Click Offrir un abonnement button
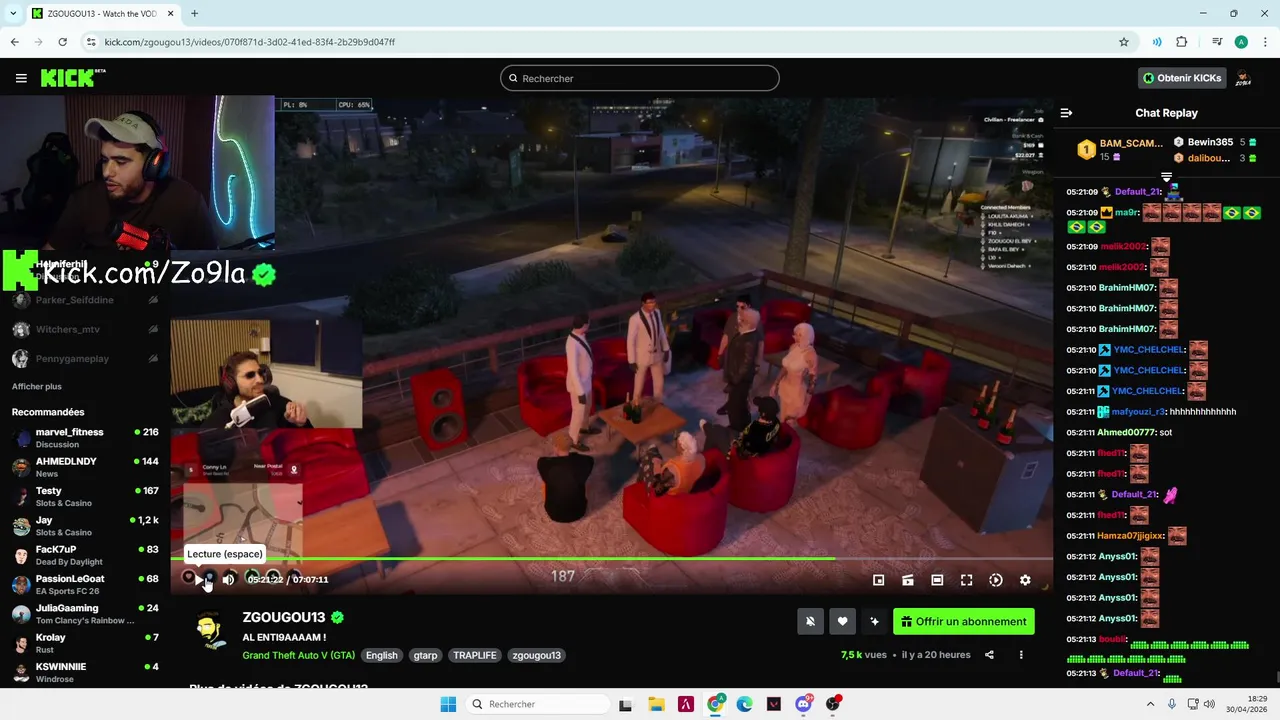 (x=964, y=621)
